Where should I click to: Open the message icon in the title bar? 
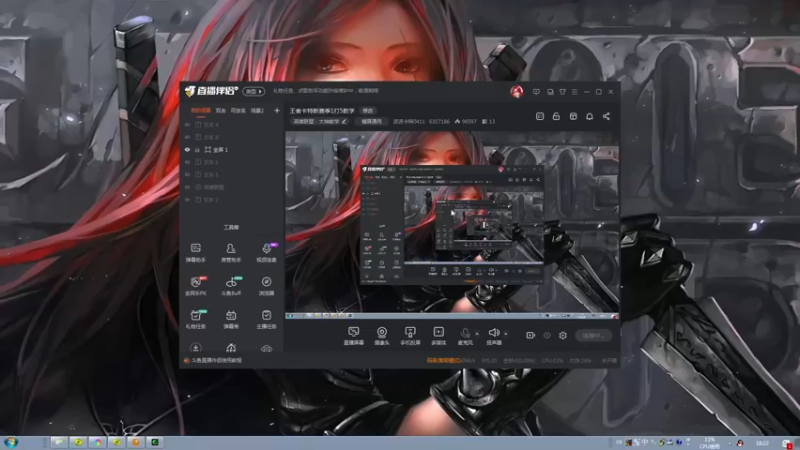536,92
